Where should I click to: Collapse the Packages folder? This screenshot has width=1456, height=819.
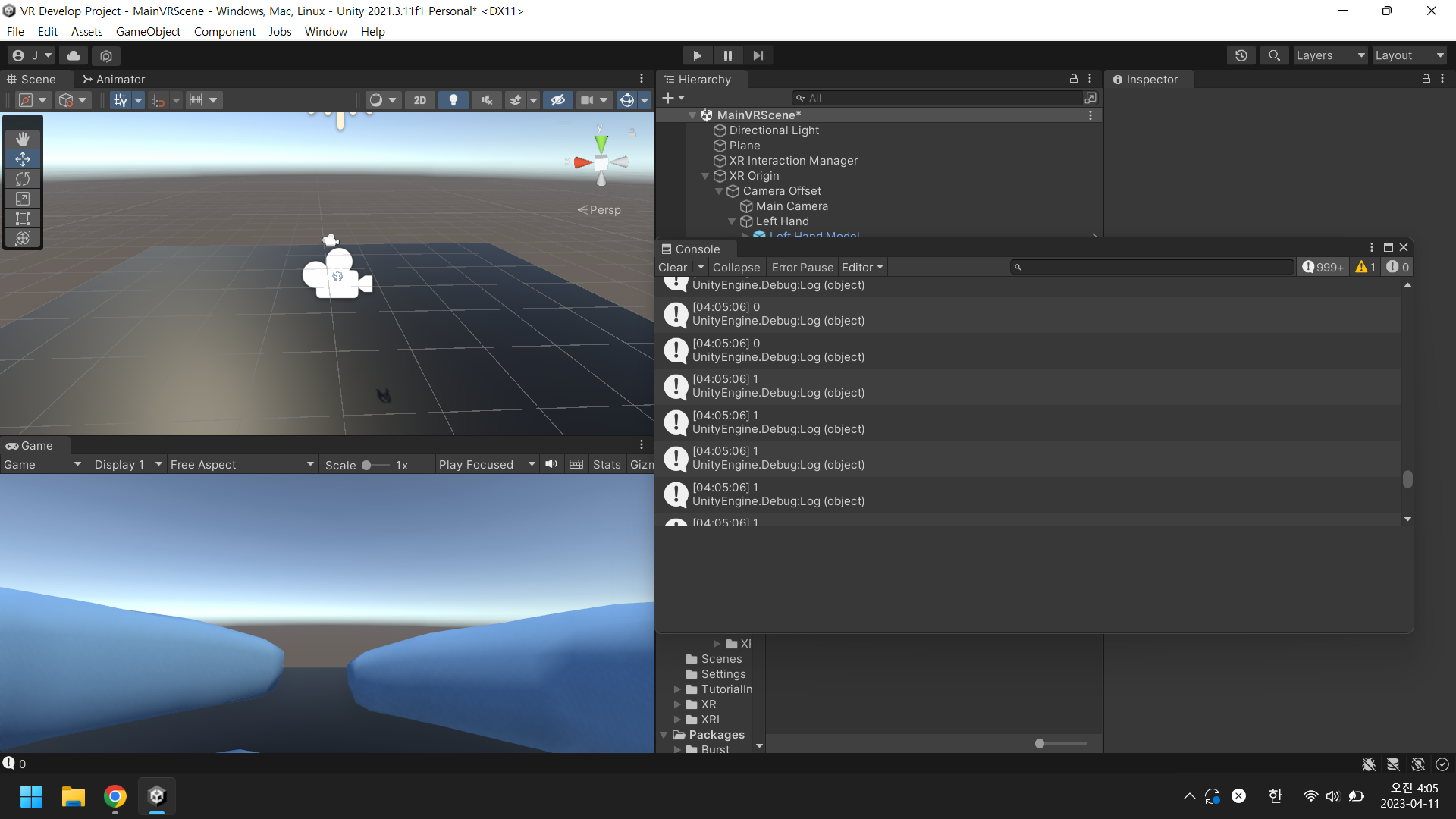click(x=664, y=735)
